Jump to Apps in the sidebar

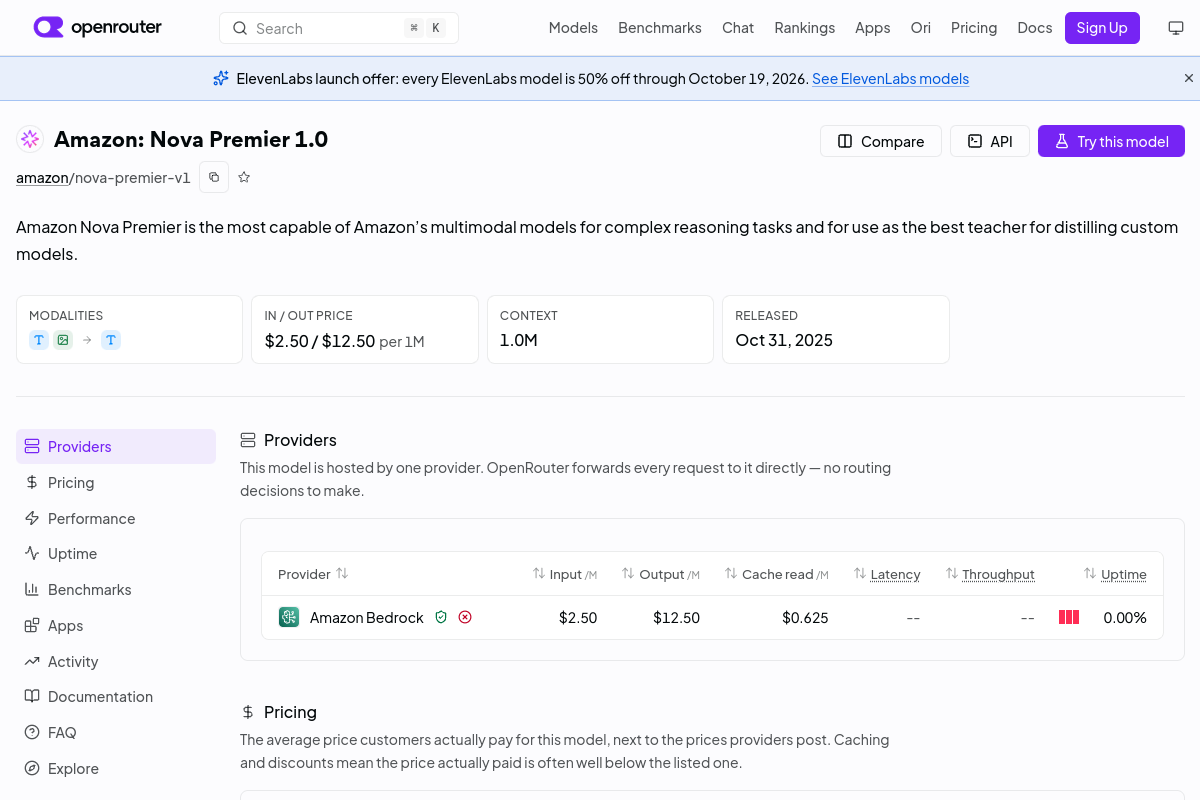click(116, 625)
